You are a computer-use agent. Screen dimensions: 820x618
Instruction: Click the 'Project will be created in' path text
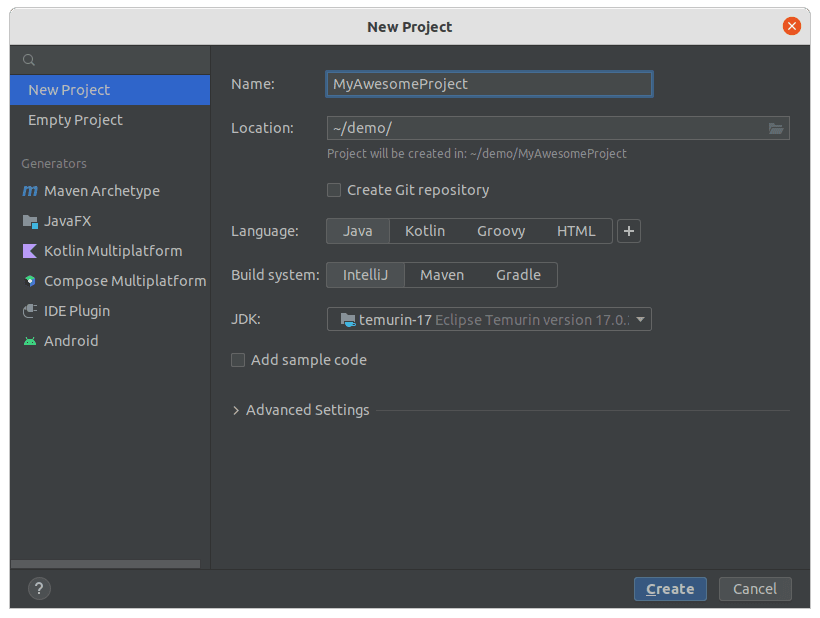[476, 154]
